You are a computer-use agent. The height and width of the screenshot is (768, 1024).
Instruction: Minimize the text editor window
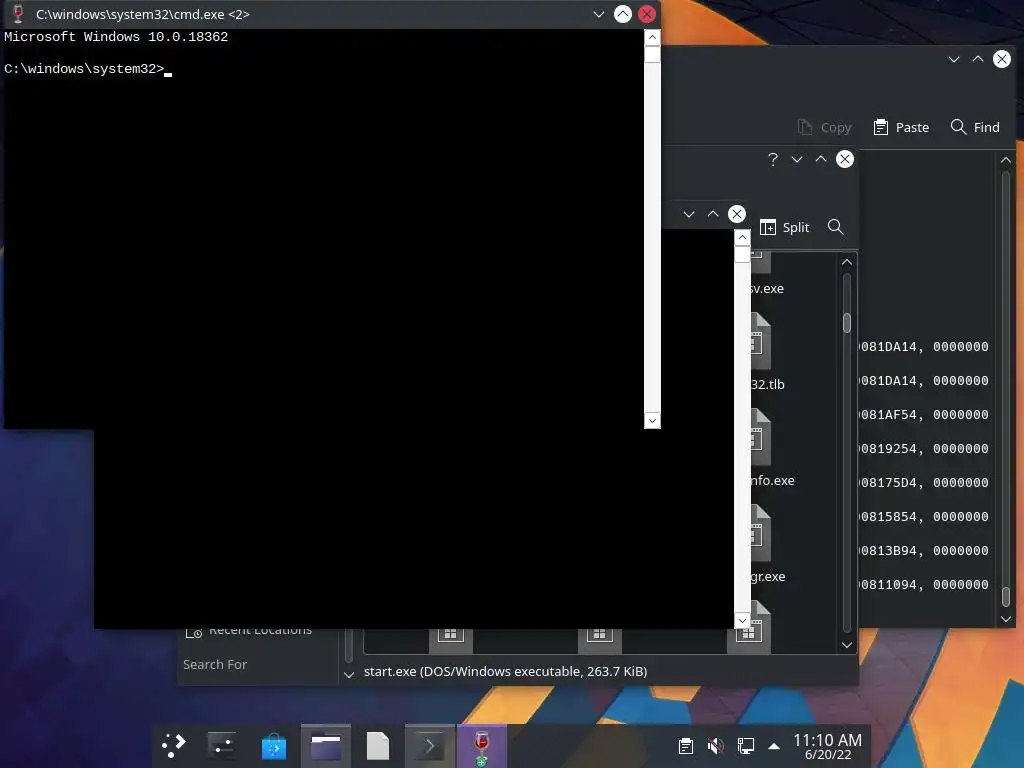point(953,59)
